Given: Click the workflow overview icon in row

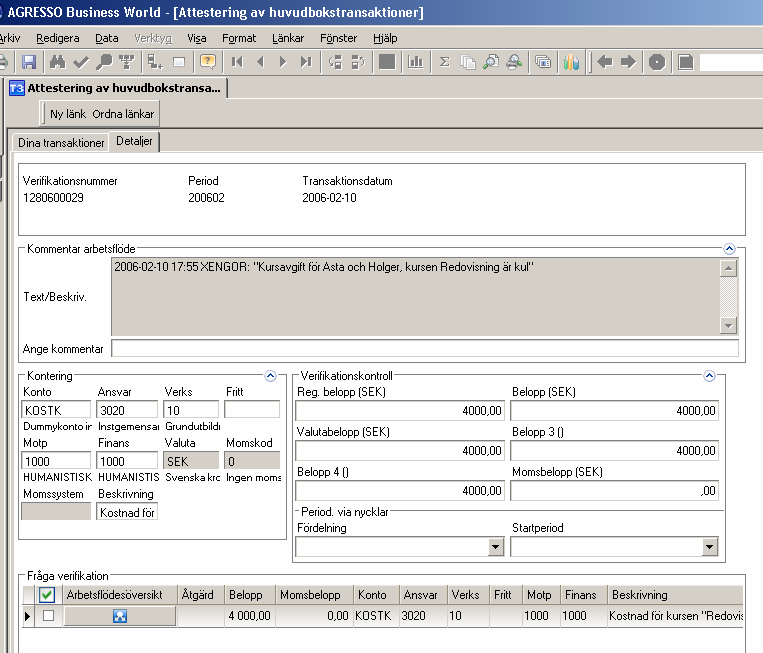Looking at the screenshot, I should (x=120, y=616).
